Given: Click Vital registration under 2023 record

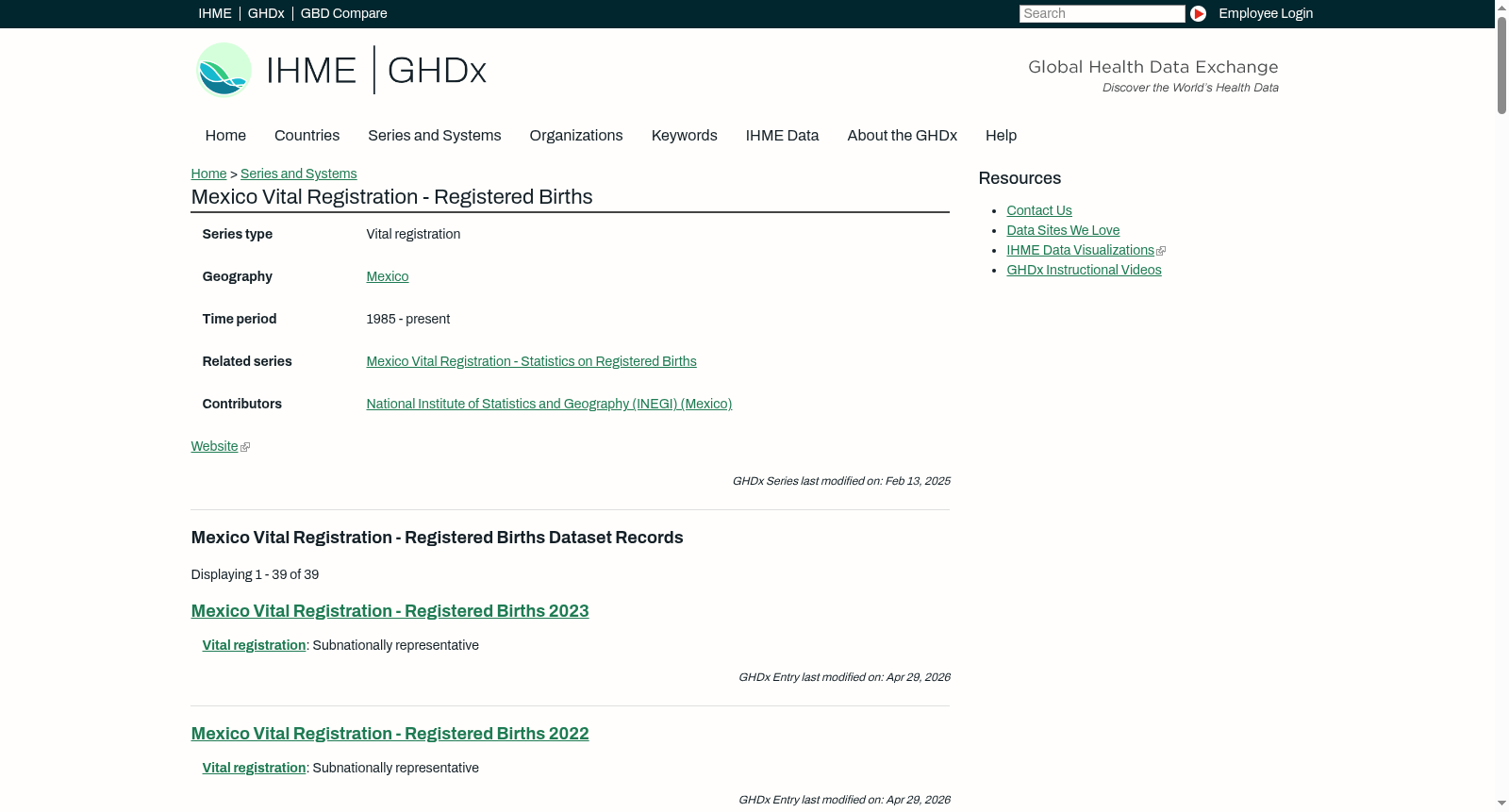Looking at the screenshot, I should (x=254, y=645).
